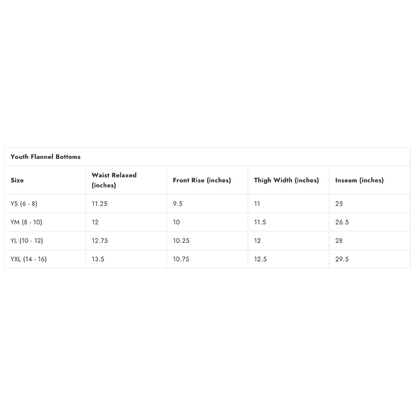This screenshot has height=416, width=416.
Task: Select the 29.5 inseam value
Action: click(x=342, y=259)
